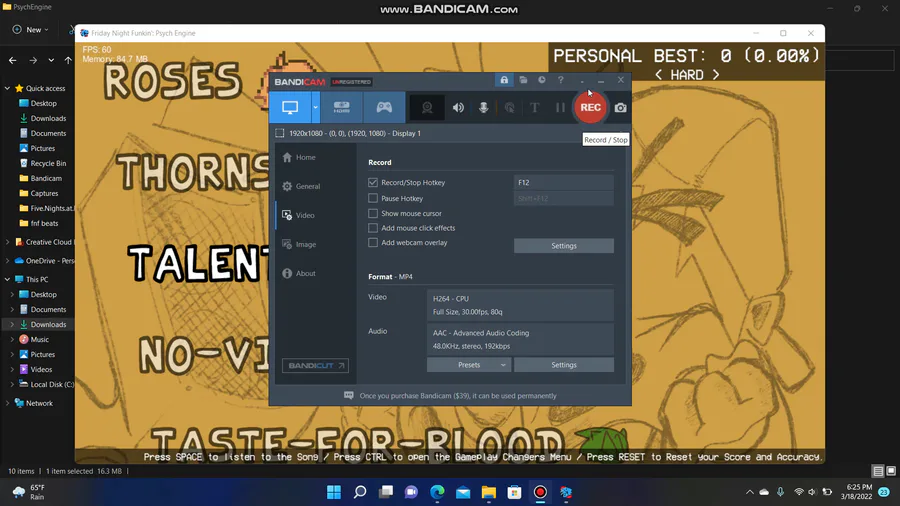This screenshot has height=506, width=900.
Task: Open taskbar Search magnifier
Action: 360,492
